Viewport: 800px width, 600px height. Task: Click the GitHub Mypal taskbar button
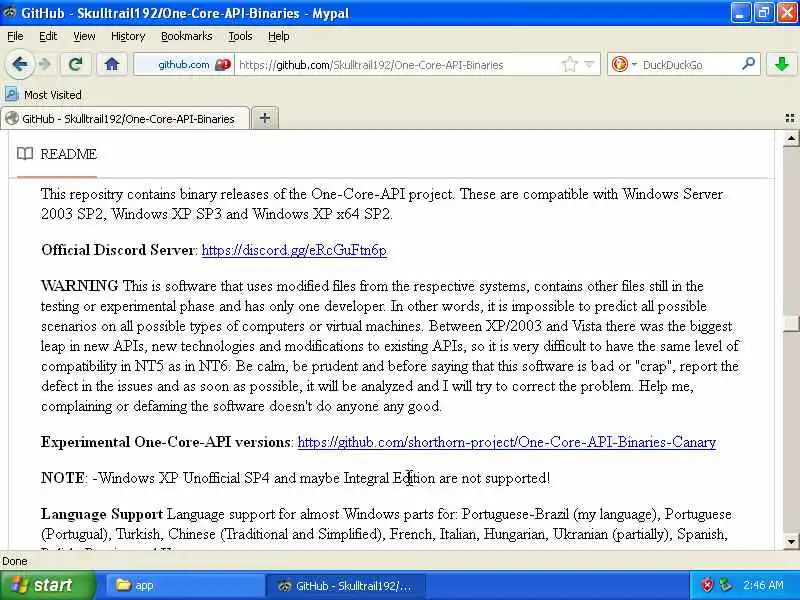point(345,585)
